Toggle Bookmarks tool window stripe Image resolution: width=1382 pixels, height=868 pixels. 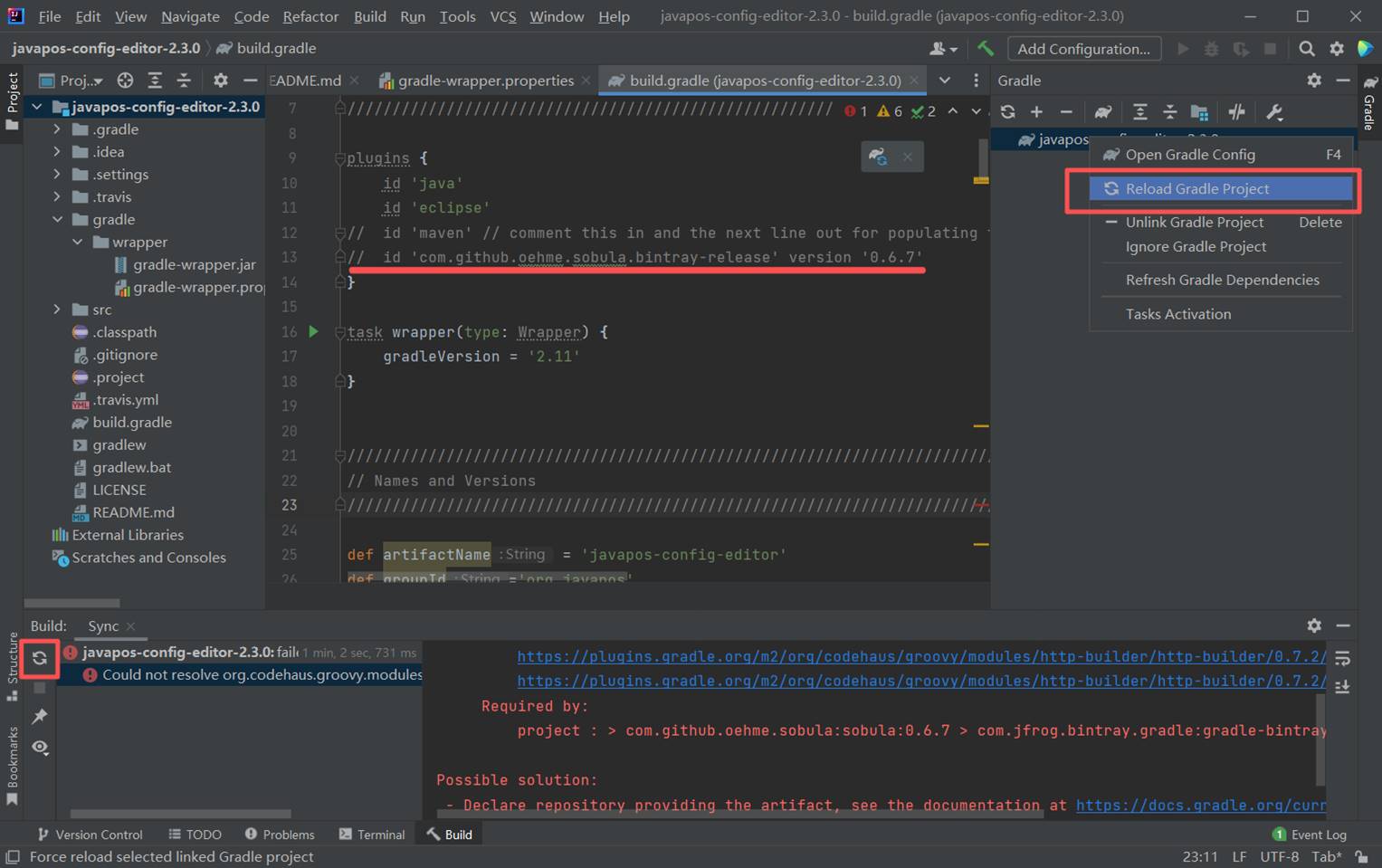click(x=12, y=765)
